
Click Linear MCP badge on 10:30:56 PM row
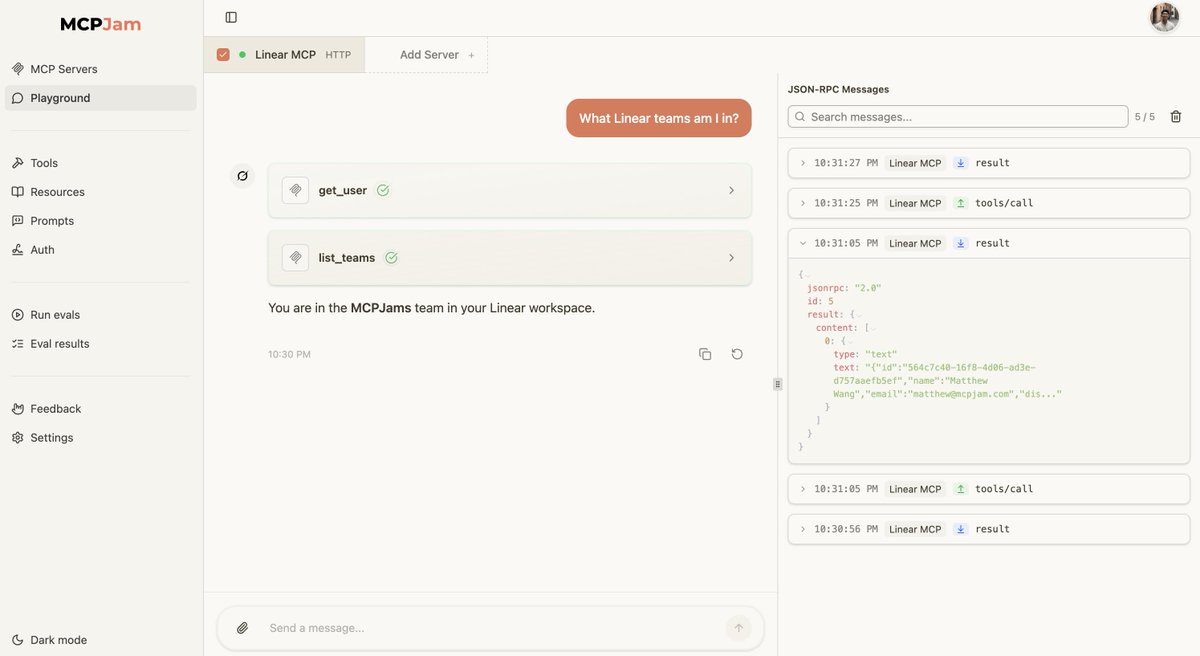click(x=915, y=529)
